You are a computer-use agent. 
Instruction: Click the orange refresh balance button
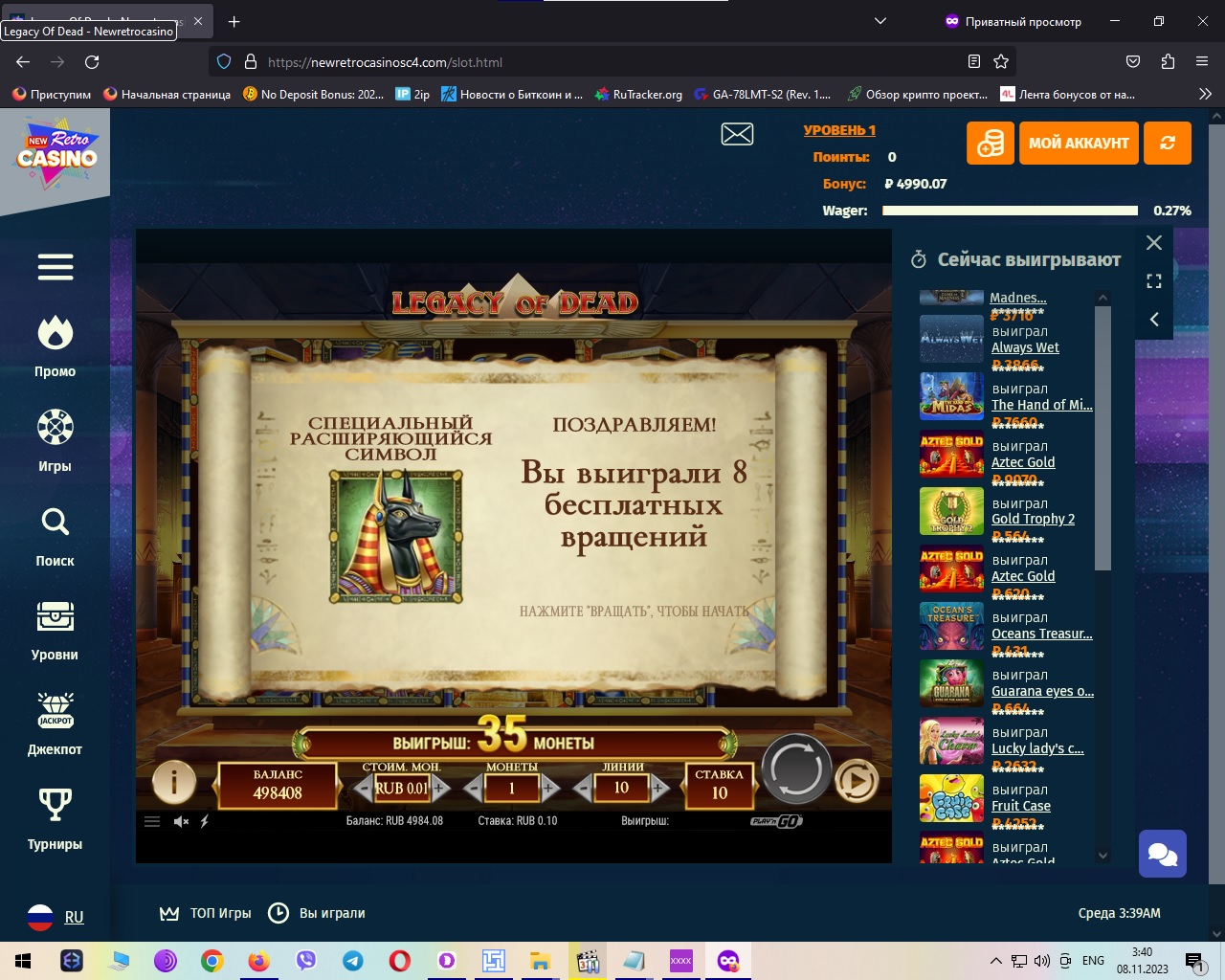pos(1168,143)
